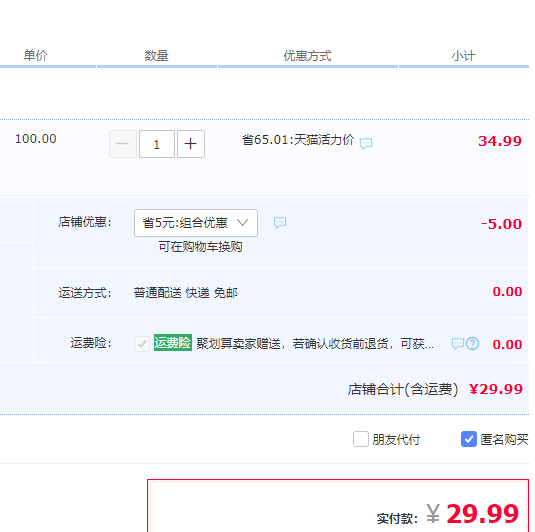Uncheck the 匿名购买 checkbox
The width and height of the screenshot is (535, 532).
469,439
